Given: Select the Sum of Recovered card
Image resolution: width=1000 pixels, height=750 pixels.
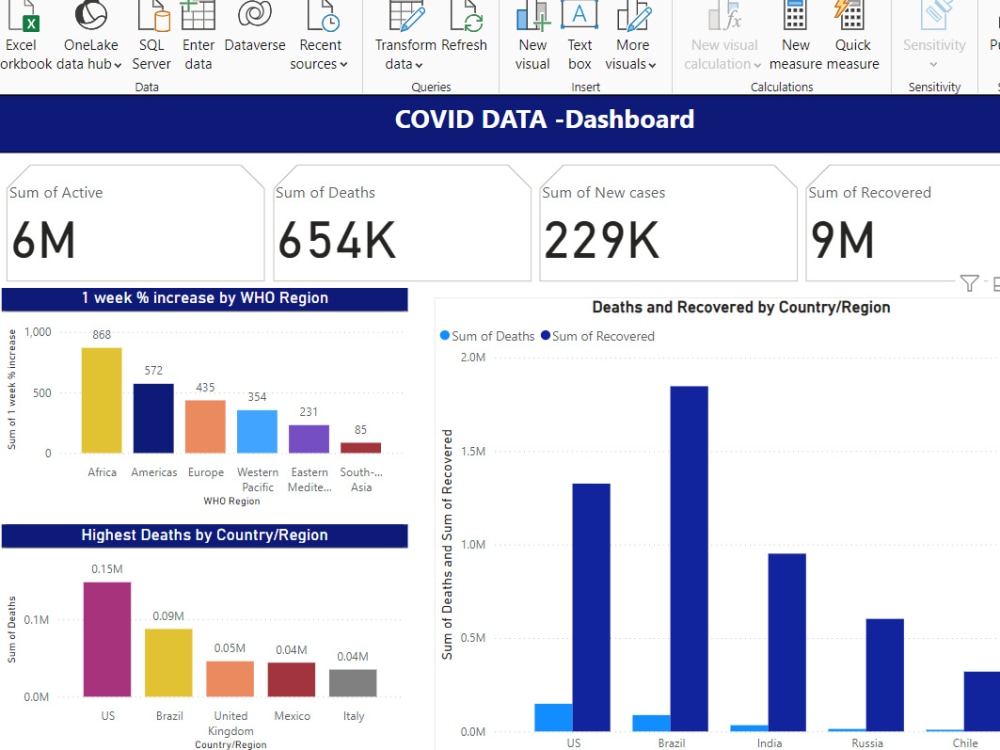Looking at the screenshot, I should (x=902, y=223).
